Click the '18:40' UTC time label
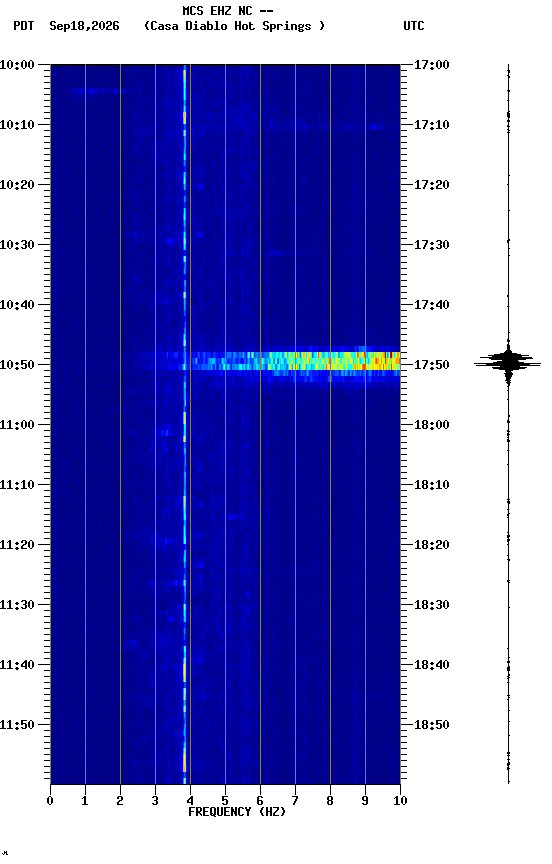The height and width of the screenshot is (864, 552). (x=432, y=665)
